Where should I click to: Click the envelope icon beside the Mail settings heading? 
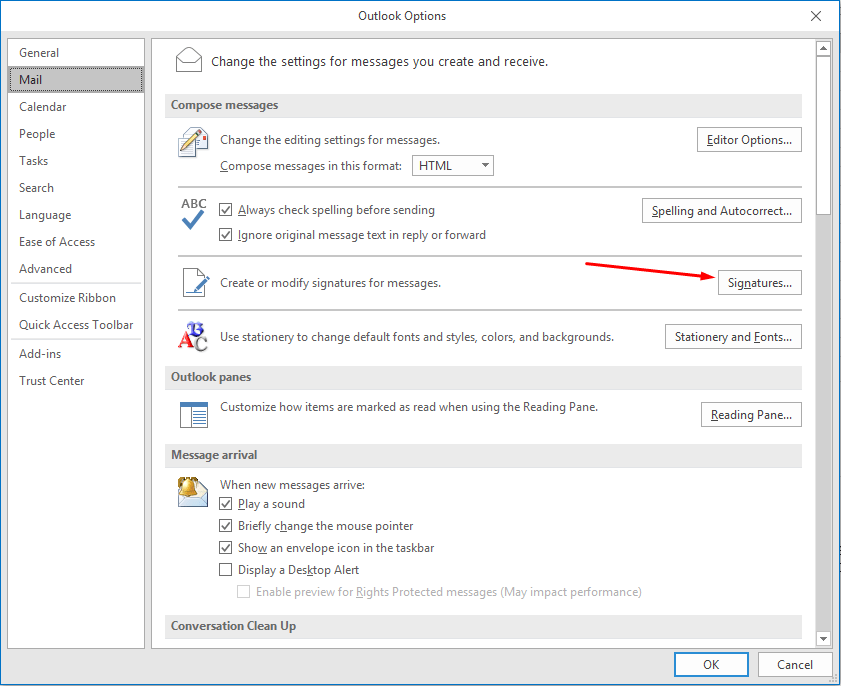[189, 60]
